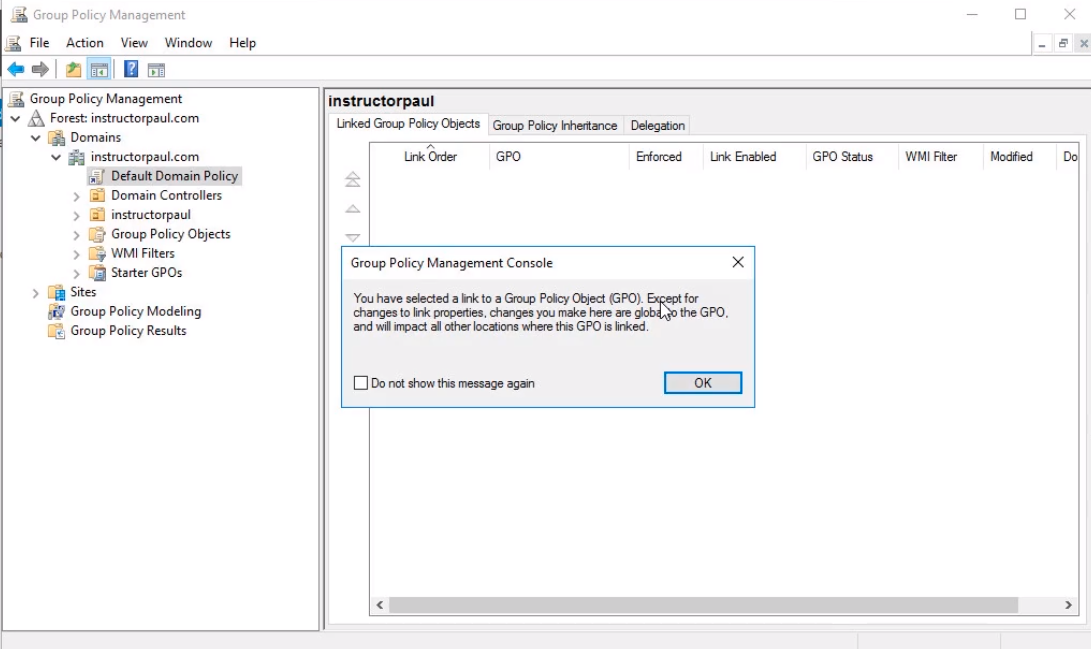
Task: Click the console icon beside the File menu
Action: pos(13,43)
